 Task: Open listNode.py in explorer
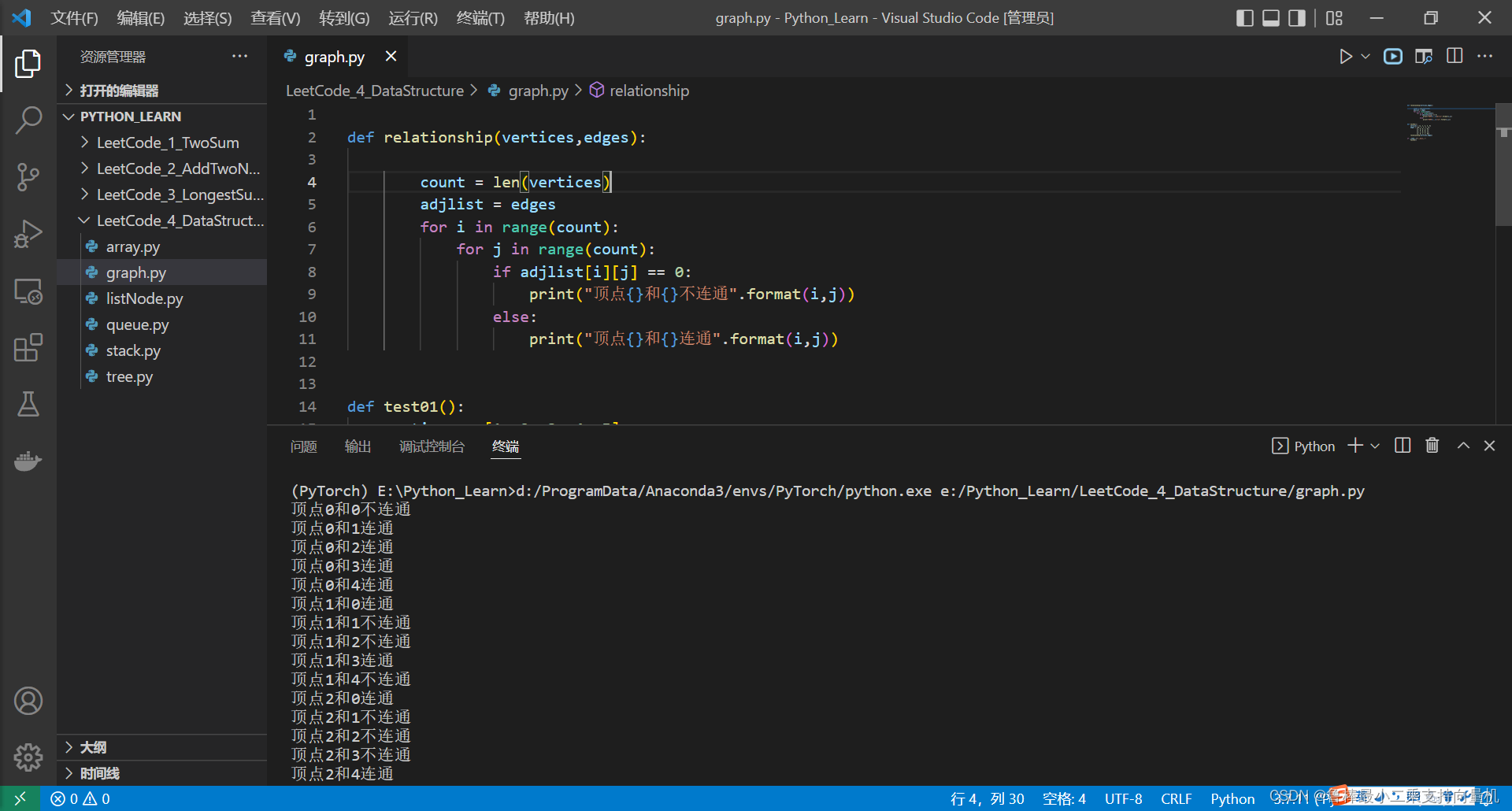161,298
